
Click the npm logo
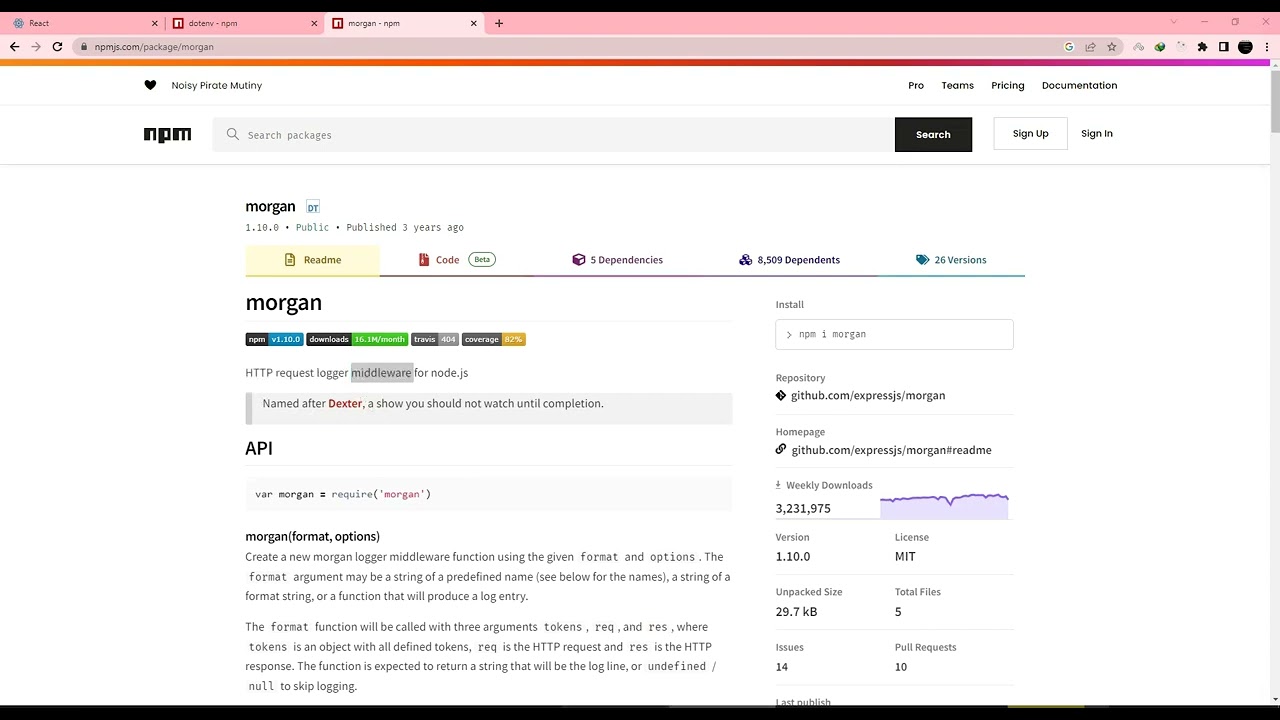167,135
